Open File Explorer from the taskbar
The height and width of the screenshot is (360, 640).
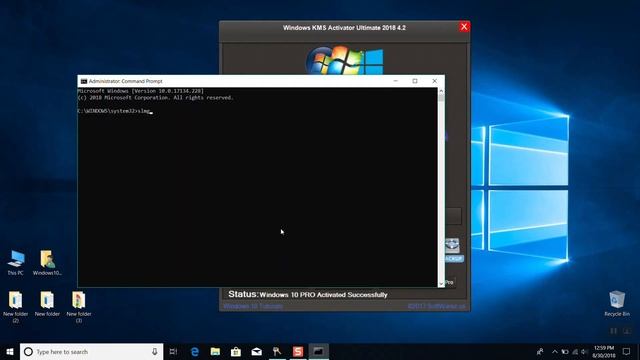[215, 351]
